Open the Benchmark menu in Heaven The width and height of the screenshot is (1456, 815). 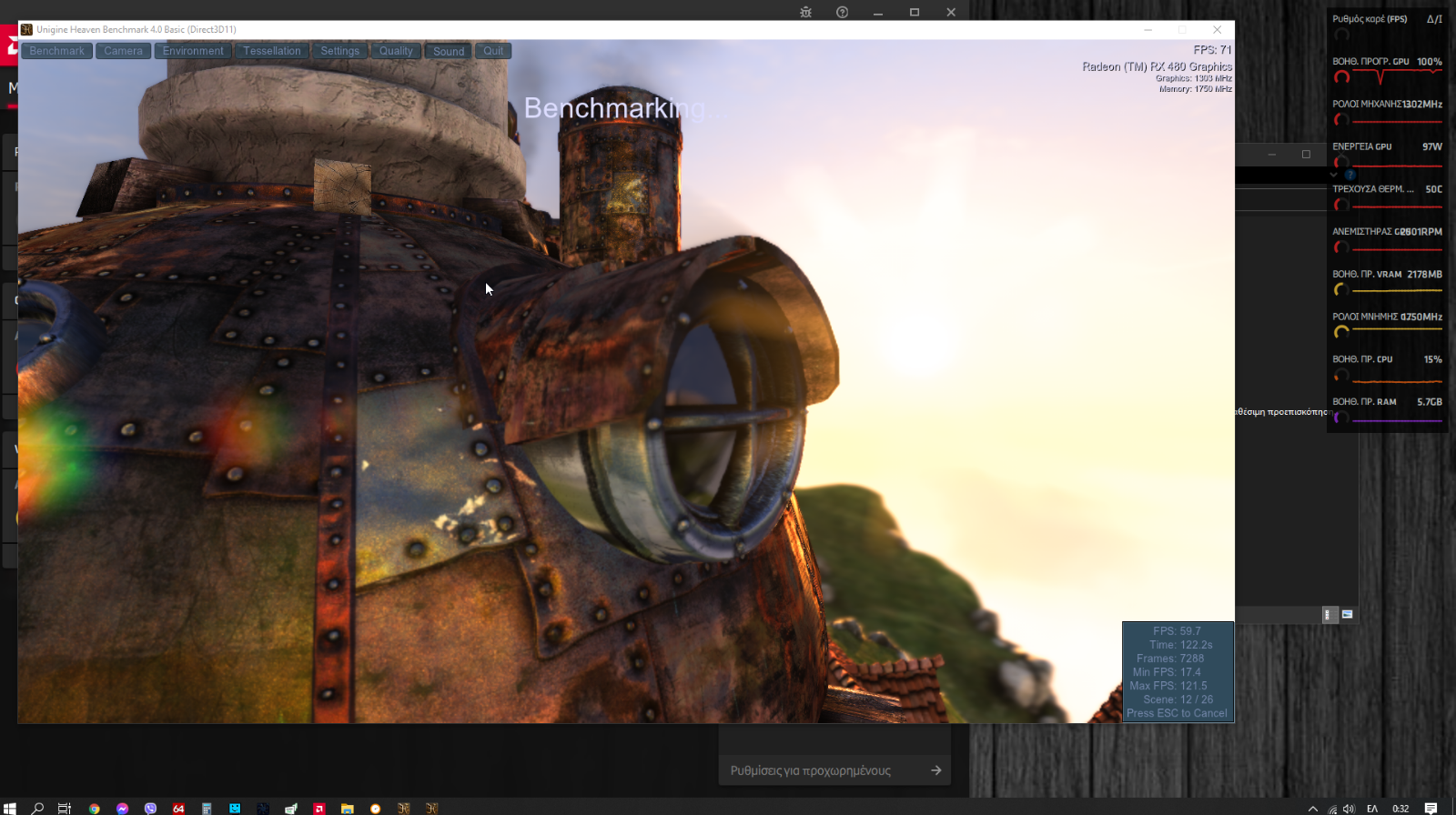pos(56,51)
